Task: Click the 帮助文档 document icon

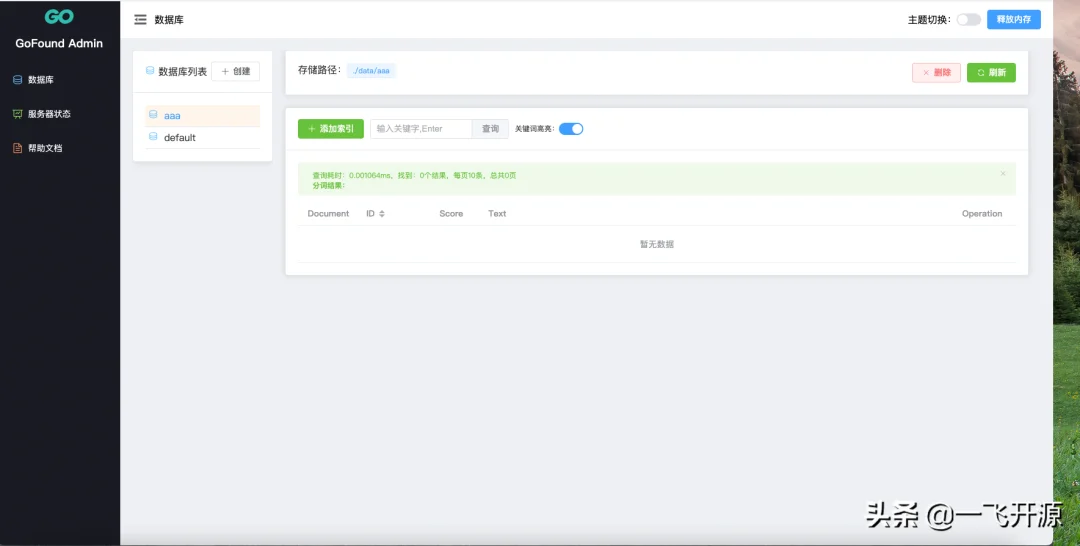Action: point(17,148)
